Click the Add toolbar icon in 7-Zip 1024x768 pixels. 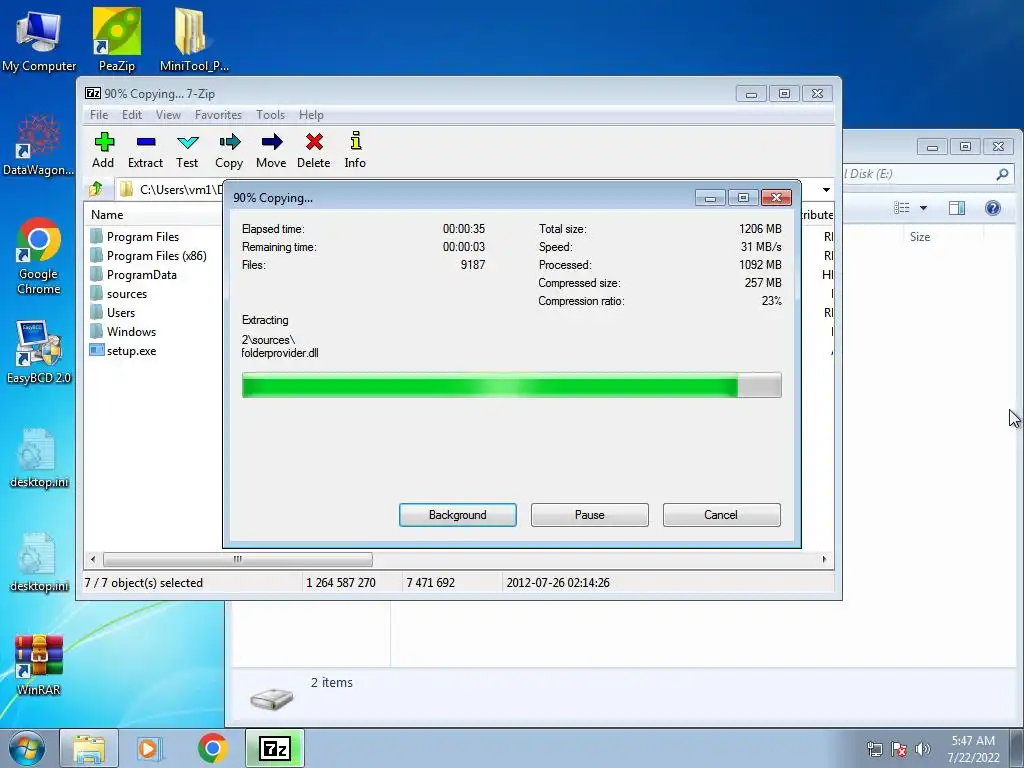(103, 150)
